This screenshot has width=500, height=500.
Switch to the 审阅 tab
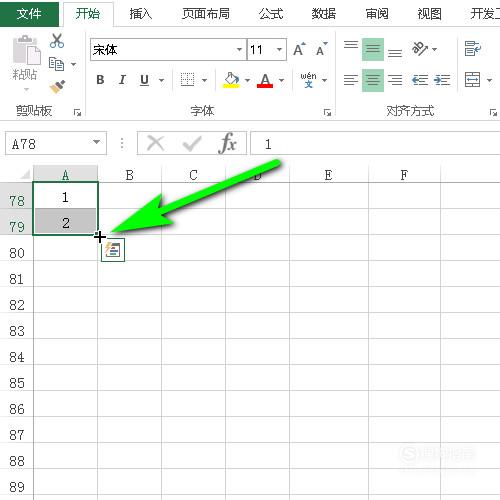tap(377, 14)
